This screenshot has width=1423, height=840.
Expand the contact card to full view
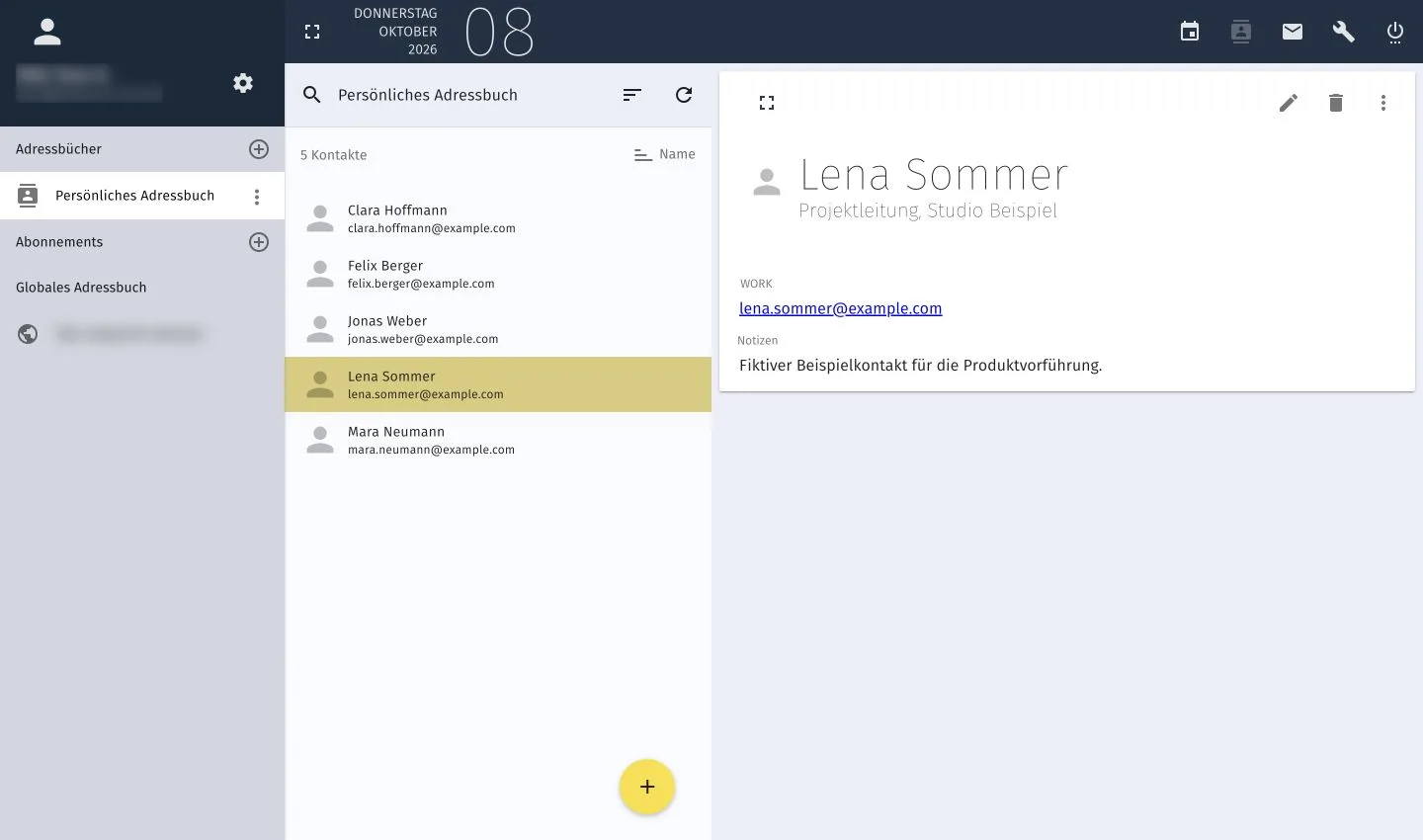[767, 103]
